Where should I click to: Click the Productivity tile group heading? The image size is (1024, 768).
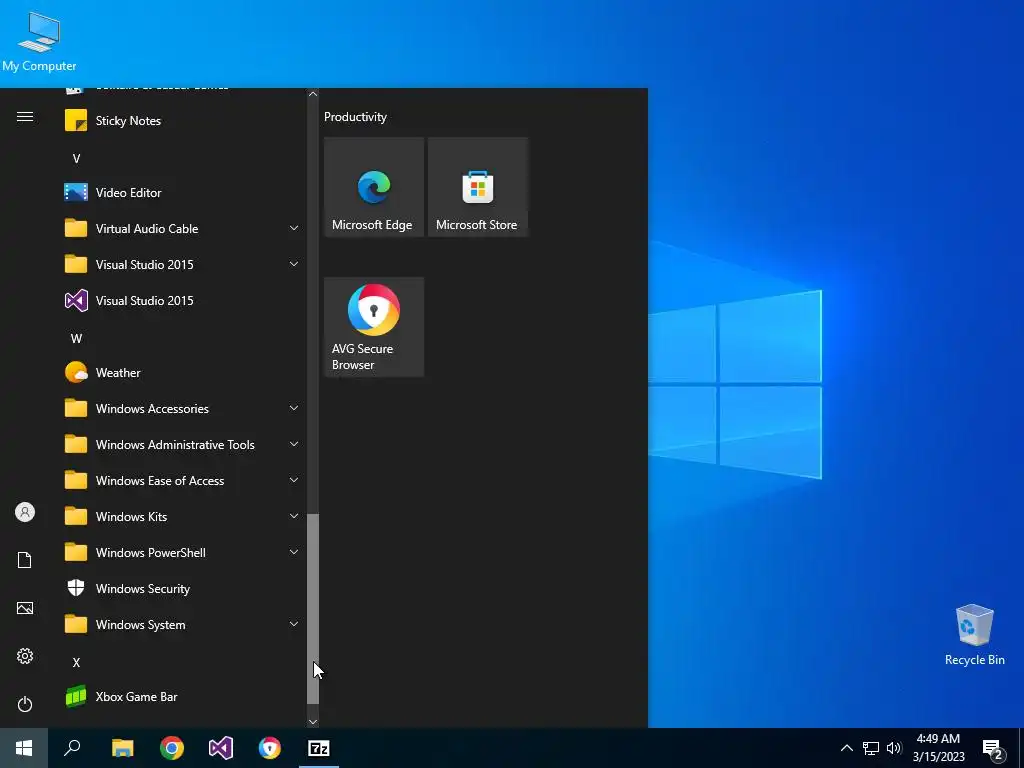[355, 117]
